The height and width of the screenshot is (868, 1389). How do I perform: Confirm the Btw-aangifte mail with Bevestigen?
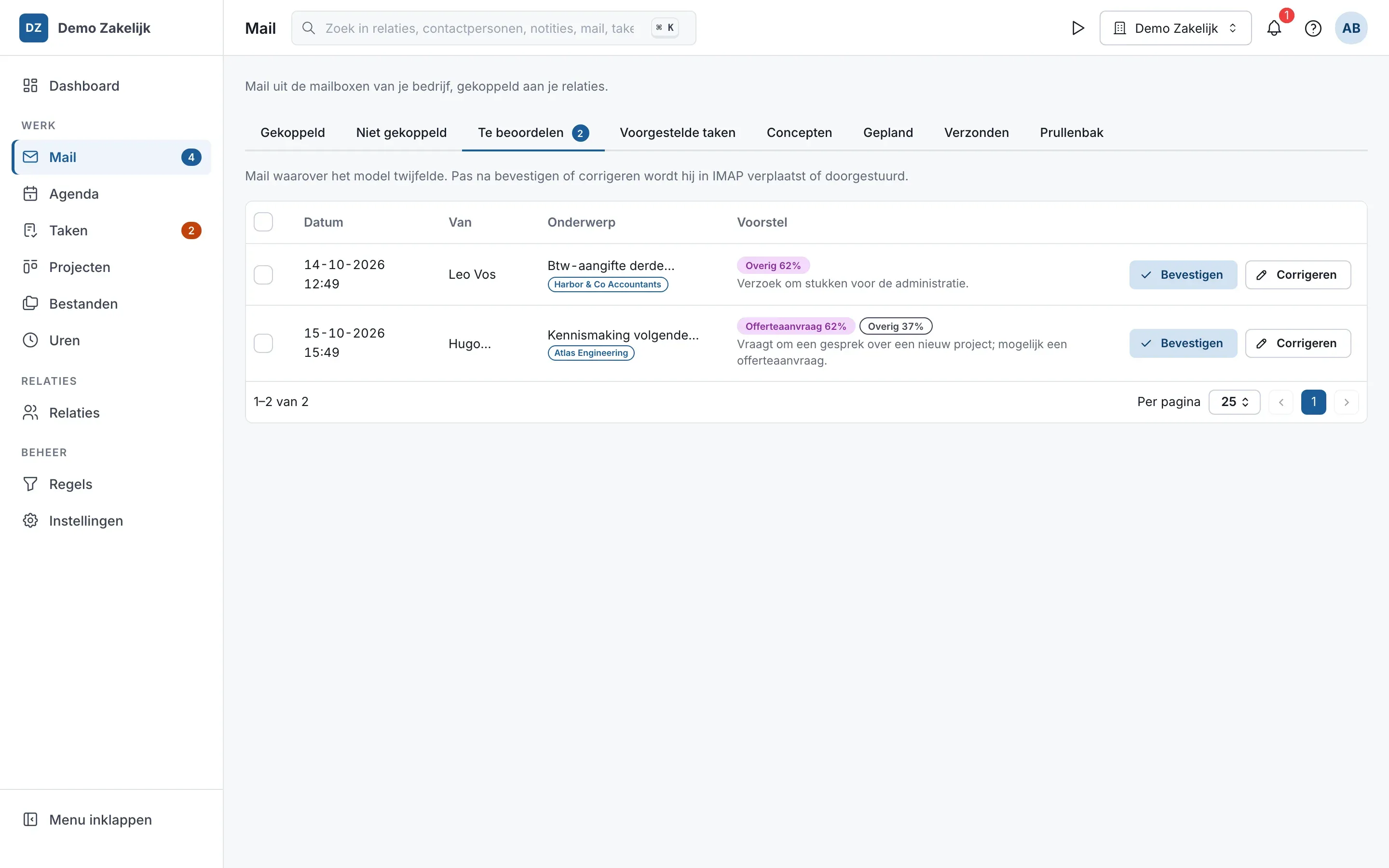(1183, 275)
